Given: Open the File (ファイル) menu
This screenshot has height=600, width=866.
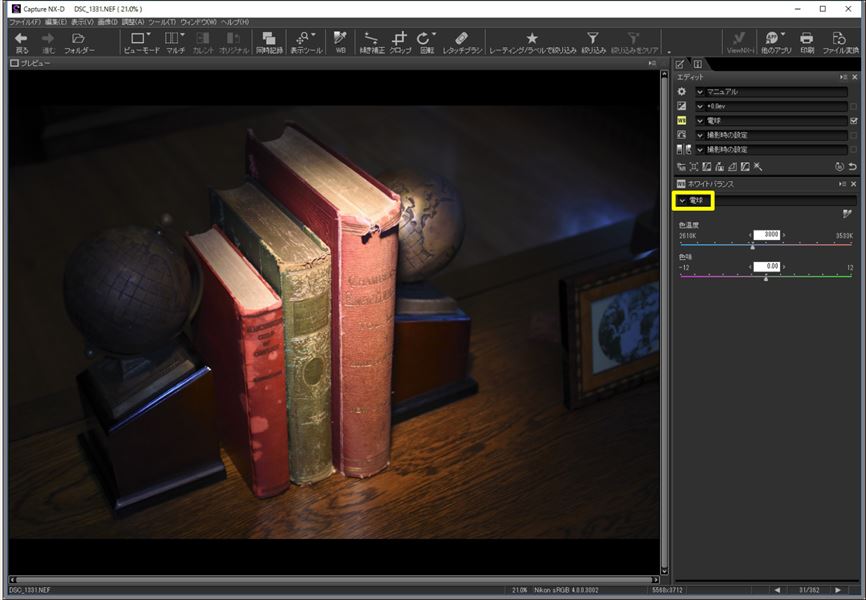Looking at the screenshot, I should pos(25,22).
